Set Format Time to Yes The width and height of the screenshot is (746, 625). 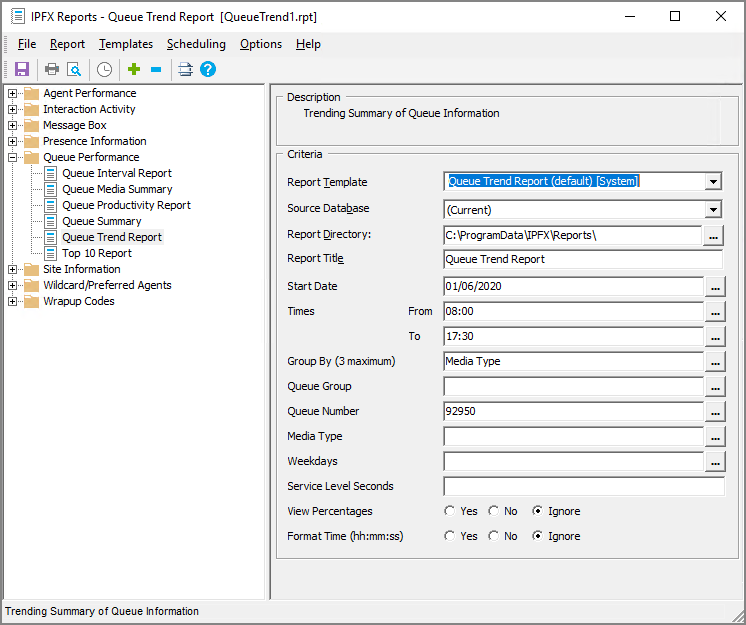pyautogui.click(x=450, y=536)
